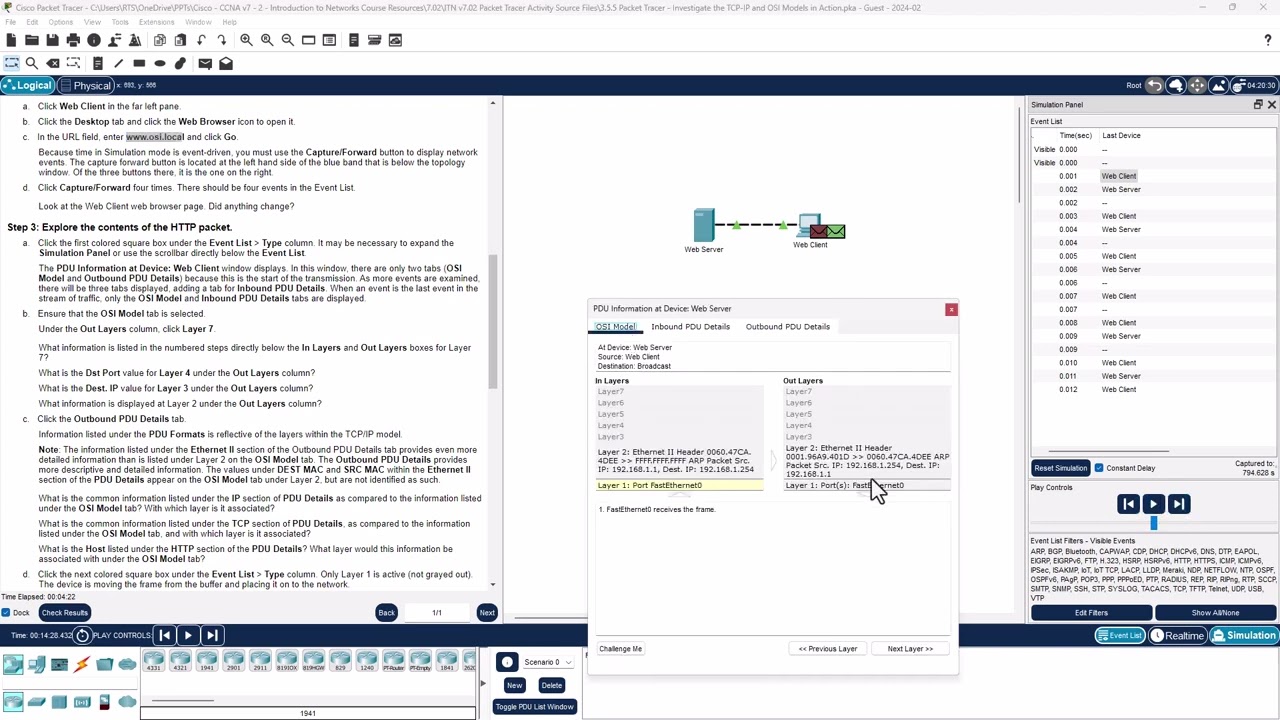Expand the PDU list panel arrow

(x=482, y=684)
